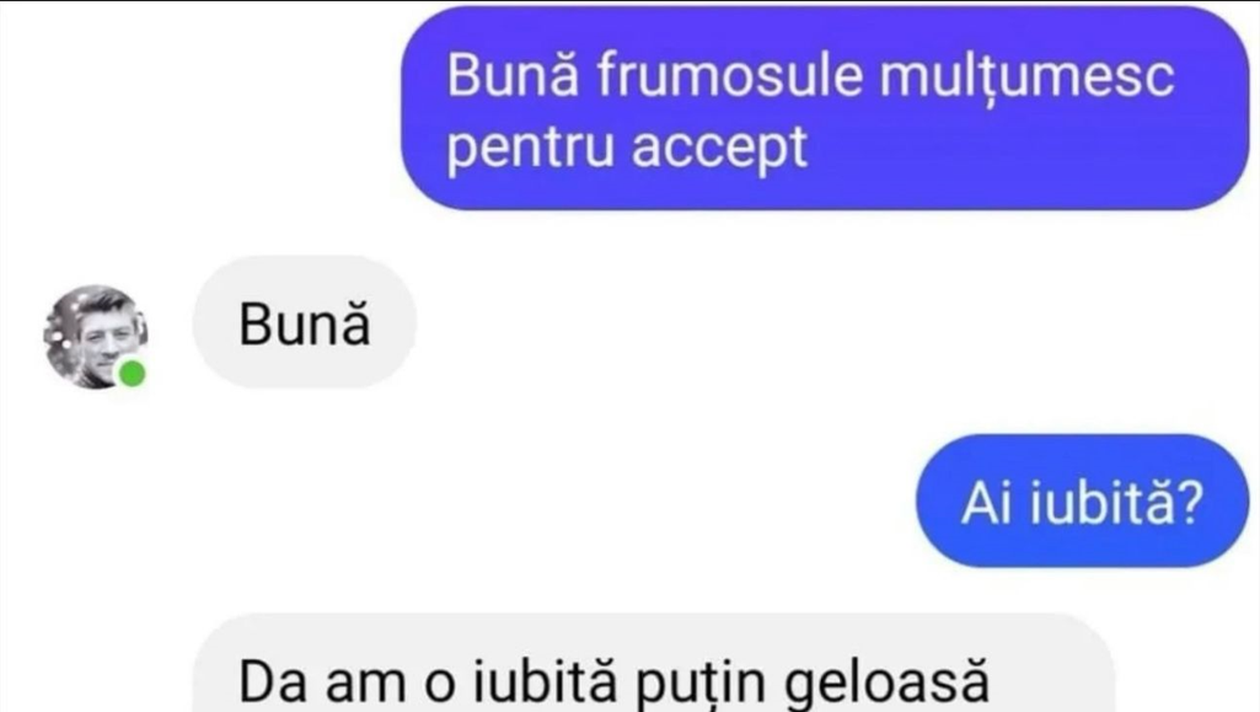
Task: Click the text "pentru accept" in first message
Action: (627, 151)
